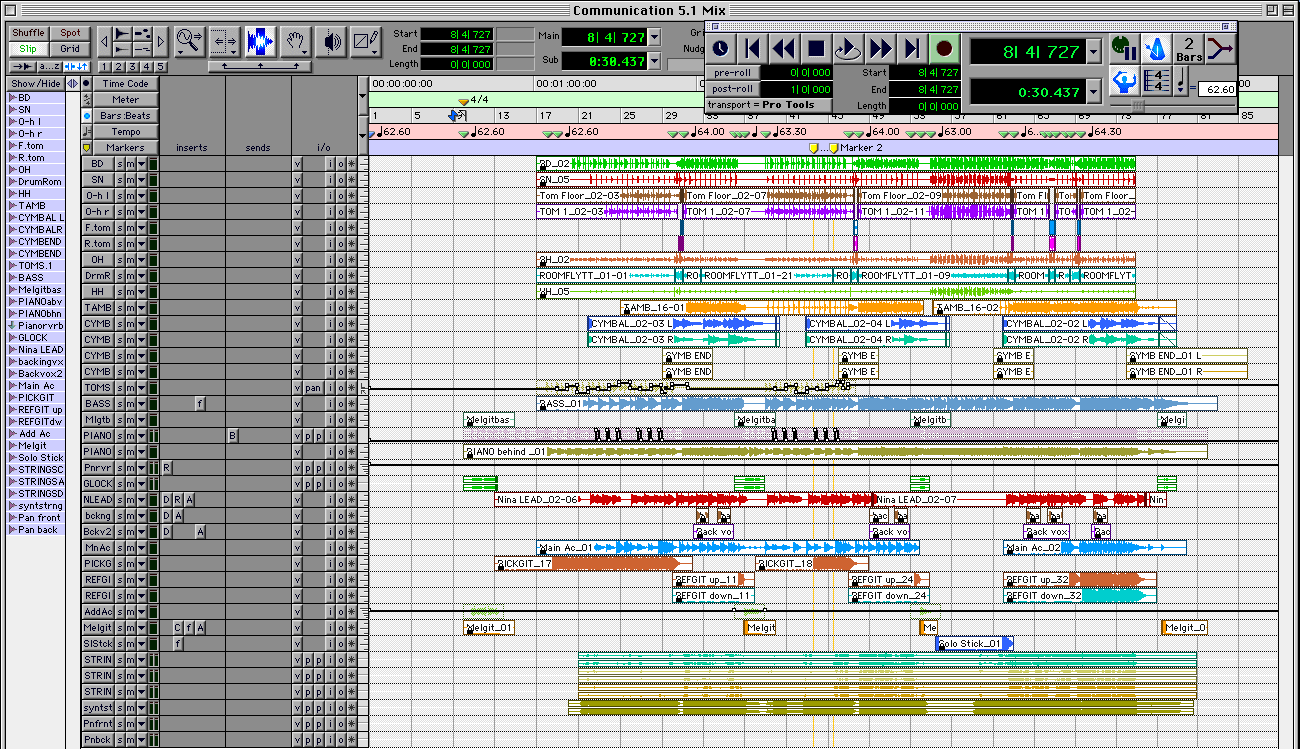Open the Main counter format dropdown
1300x749 pixels.
[x=654, y=37]
